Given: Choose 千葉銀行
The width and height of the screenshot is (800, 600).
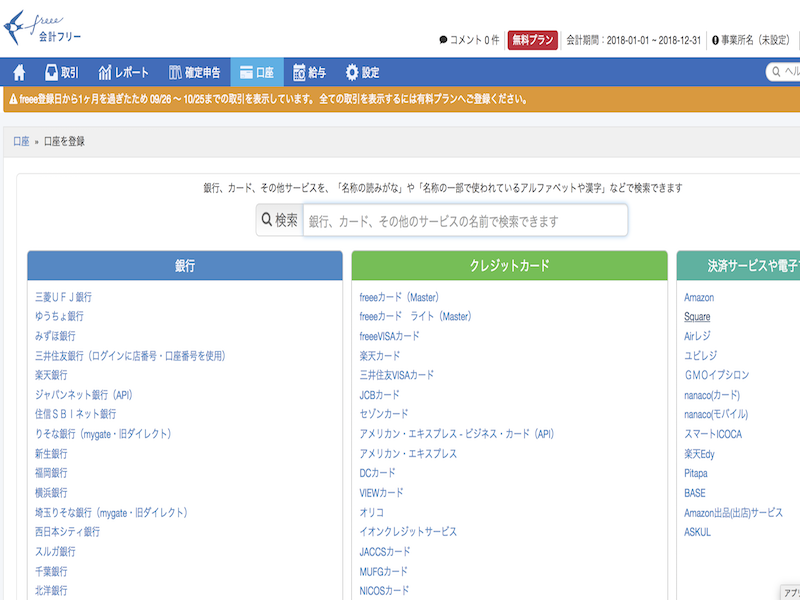Looking at the screenshot, I should (51, 571).
